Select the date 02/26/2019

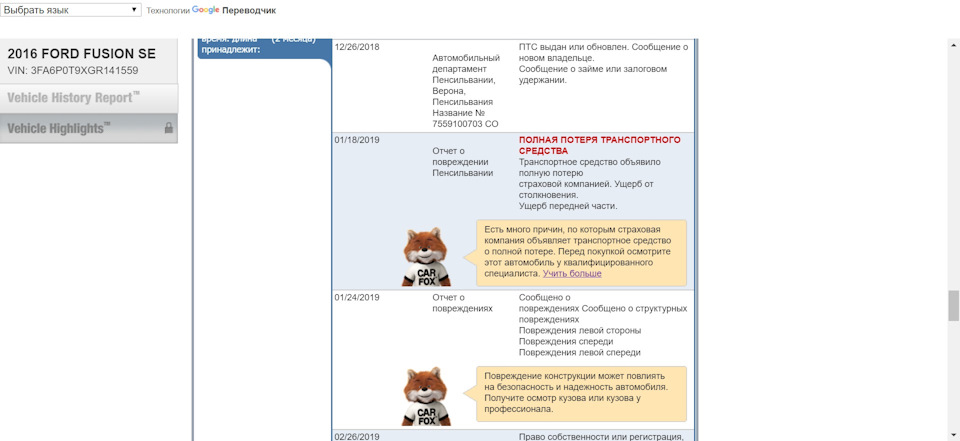(x=357, y=437)
